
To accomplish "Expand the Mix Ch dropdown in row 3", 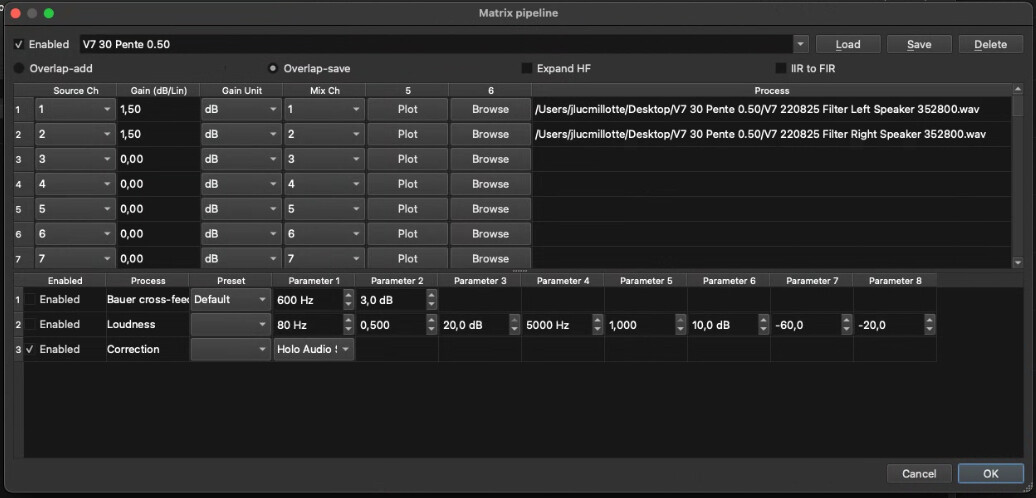I will point(356,159).
